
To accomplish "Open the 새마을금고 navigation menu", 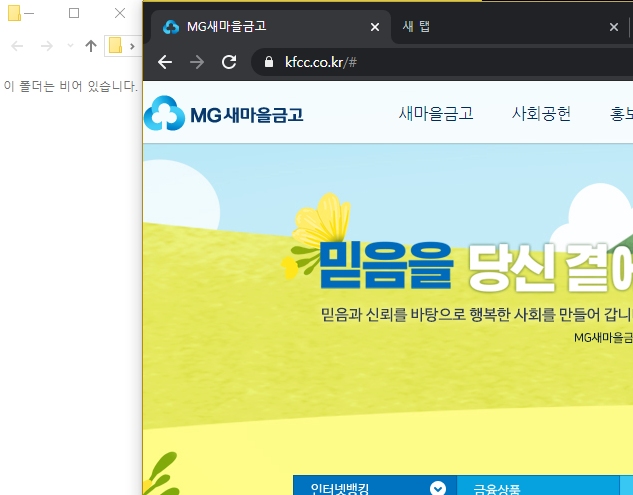I will click(436, 113).
